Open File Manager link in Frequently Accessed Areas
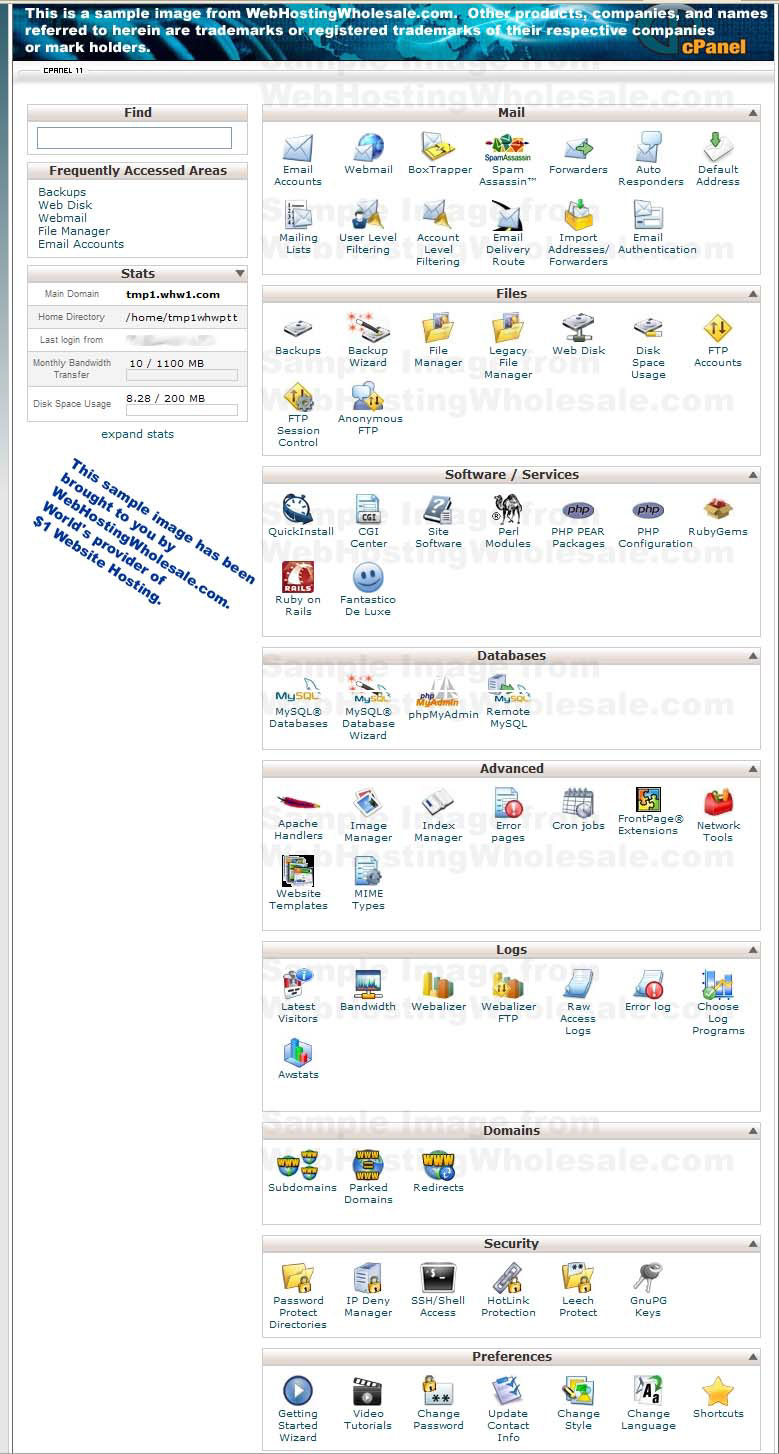The width and height of the screenshot is (779, 1454). pos(74,231)
